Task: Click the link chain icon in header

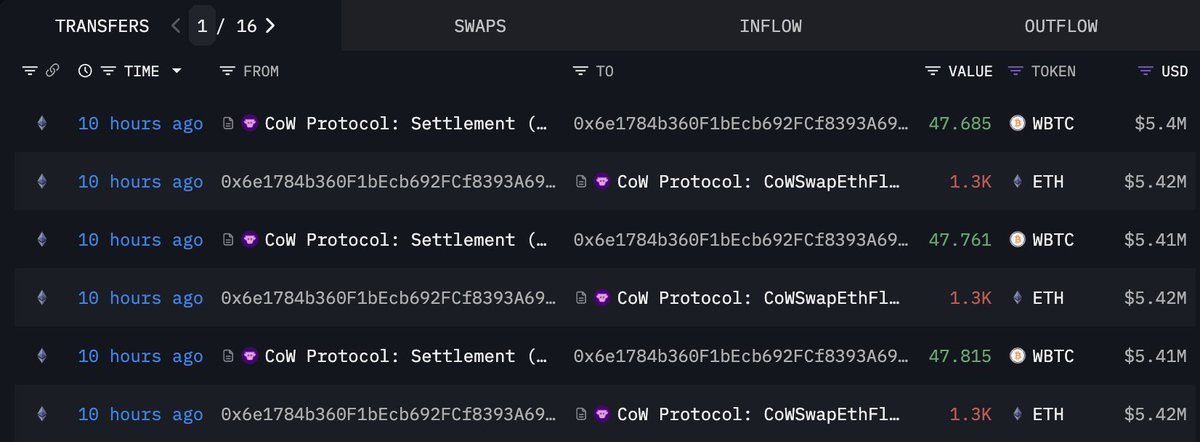Action: coord(52,71)
